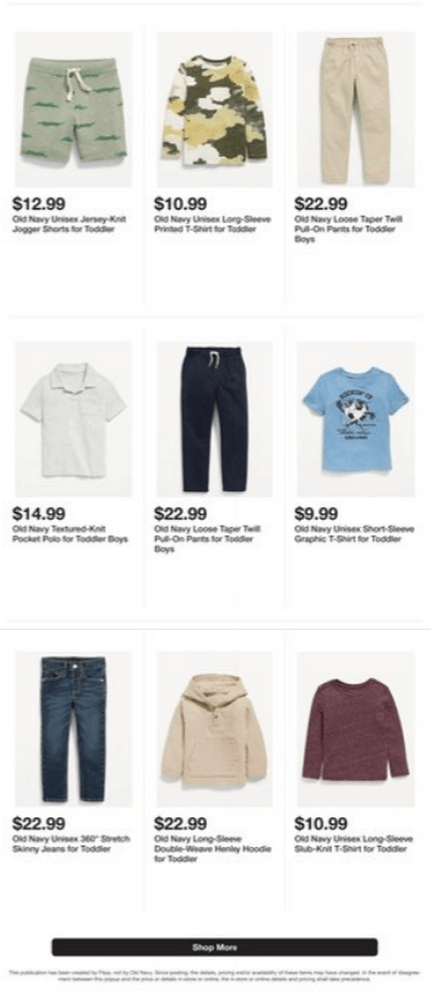Click the $12.99 jogger shorts price
Screen dimensions: 431x1000
click(x=39, y=204)
